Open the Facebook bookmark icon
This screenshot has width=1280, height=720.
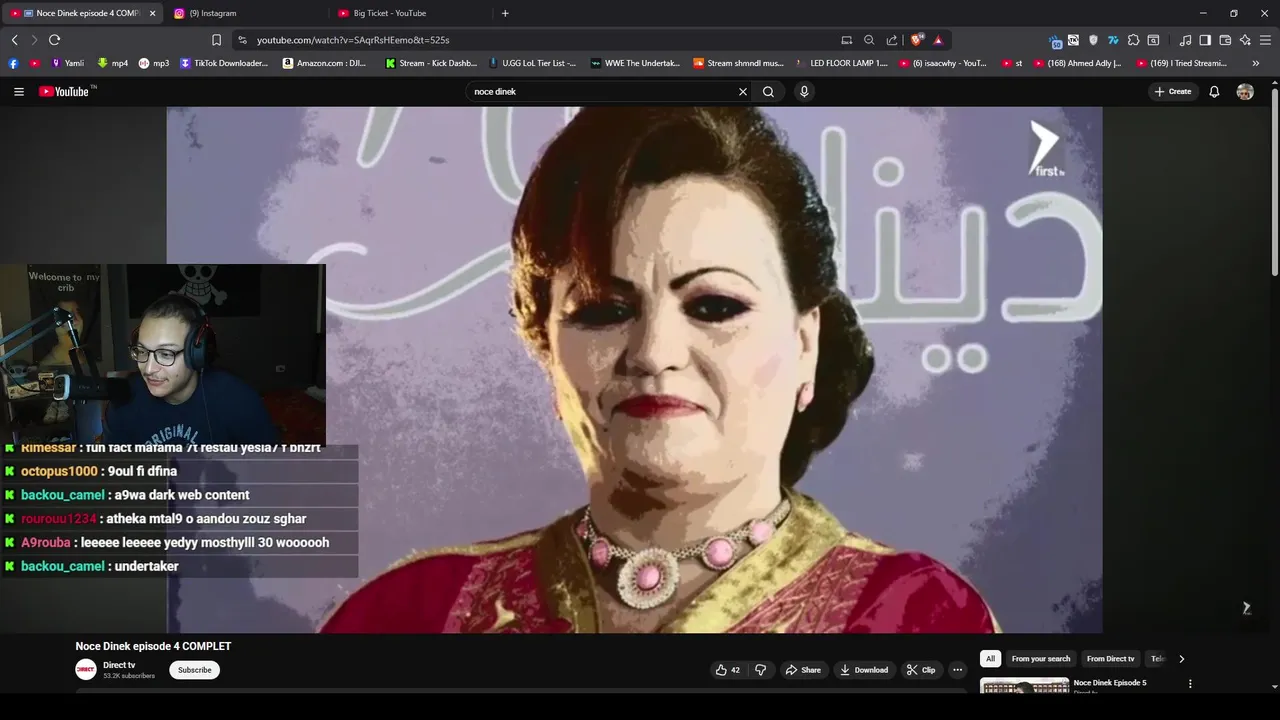(x=13, y=63)
